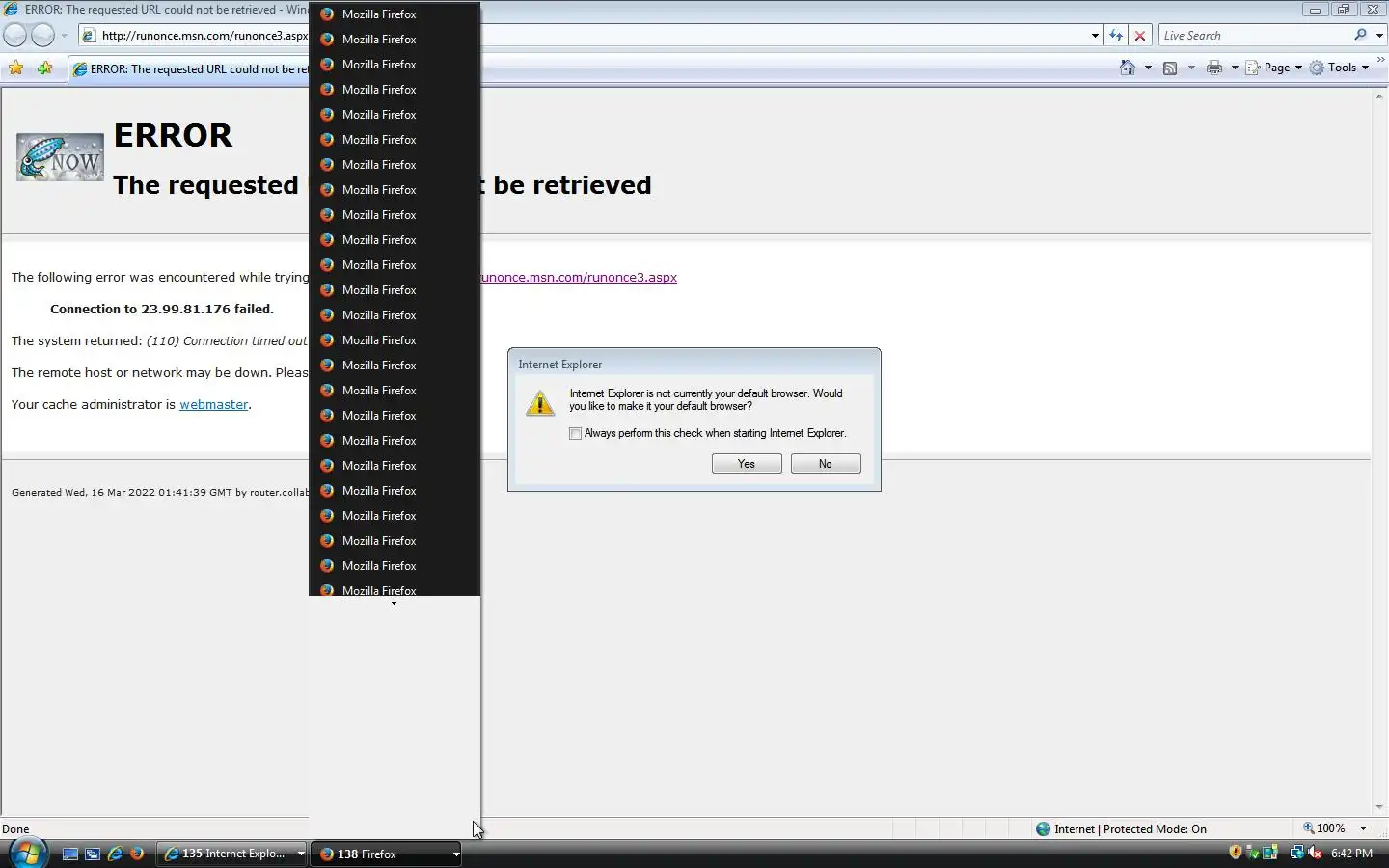Open the Page menu
The image size is (1389, 868).
[x=1273, y=68]
